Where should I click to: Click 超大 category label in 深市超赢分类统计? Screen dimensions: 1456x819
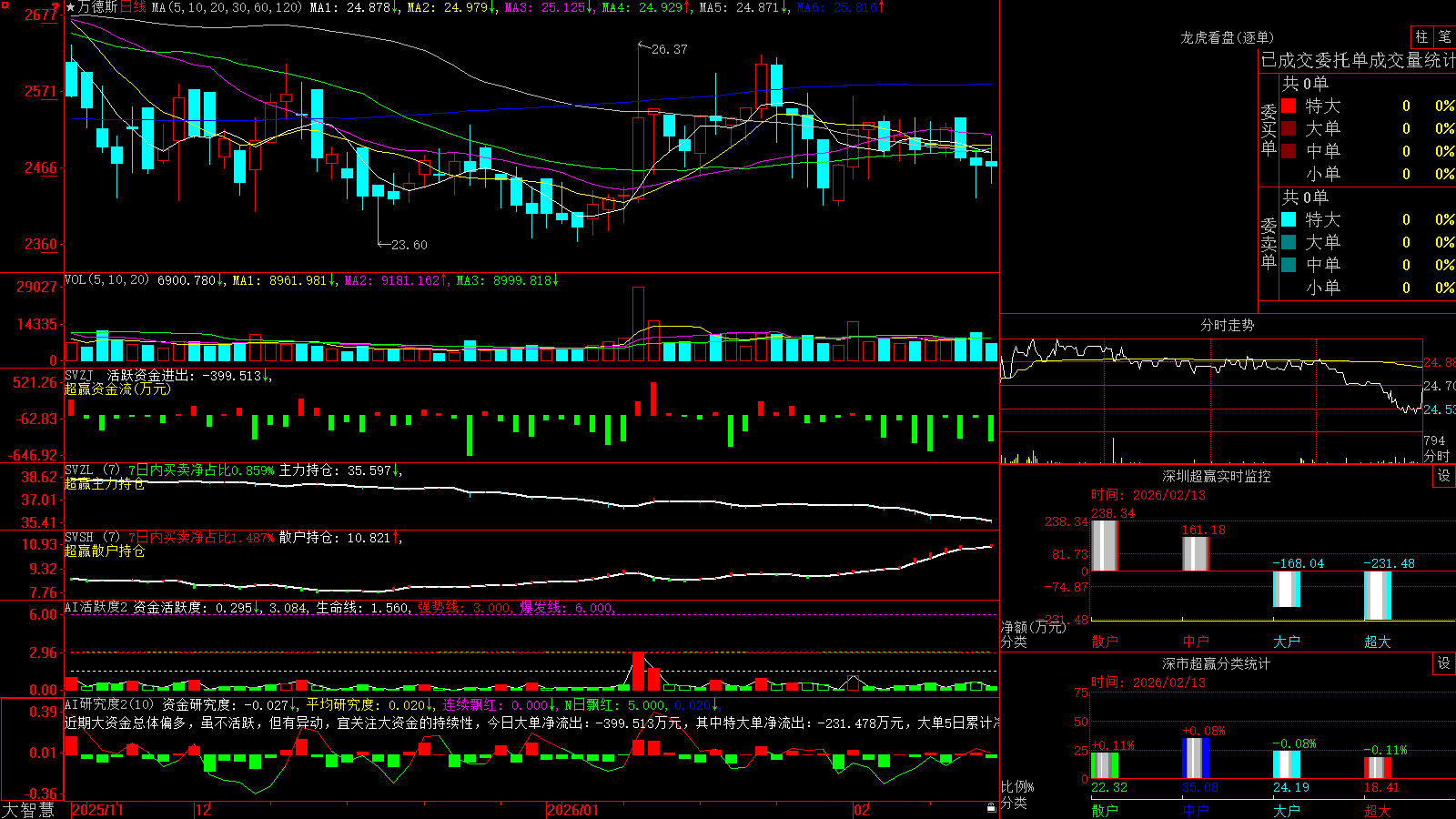(1378, 810)
